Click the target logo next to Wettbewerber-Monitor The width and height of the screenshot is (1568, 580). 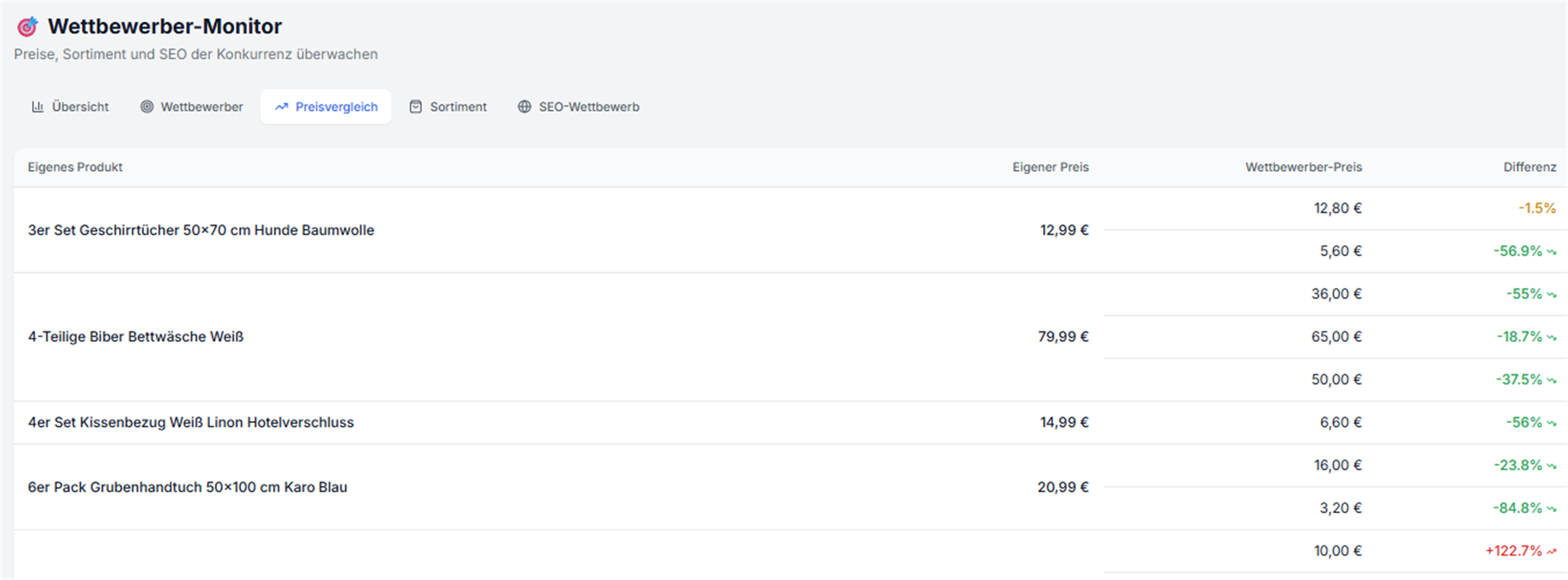point(27,27)
